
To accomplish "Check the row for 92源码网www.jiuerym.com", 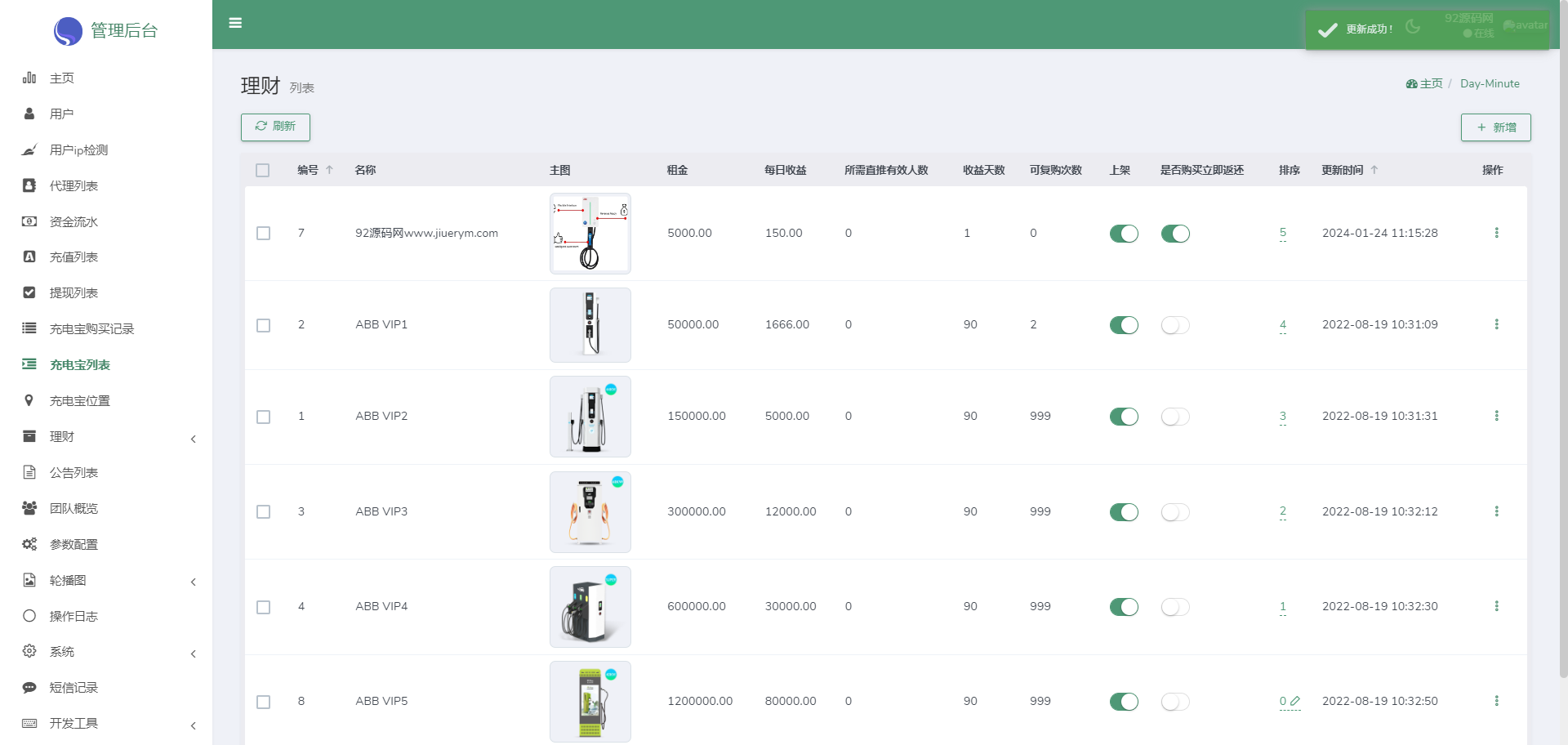I will coord(263,234).
